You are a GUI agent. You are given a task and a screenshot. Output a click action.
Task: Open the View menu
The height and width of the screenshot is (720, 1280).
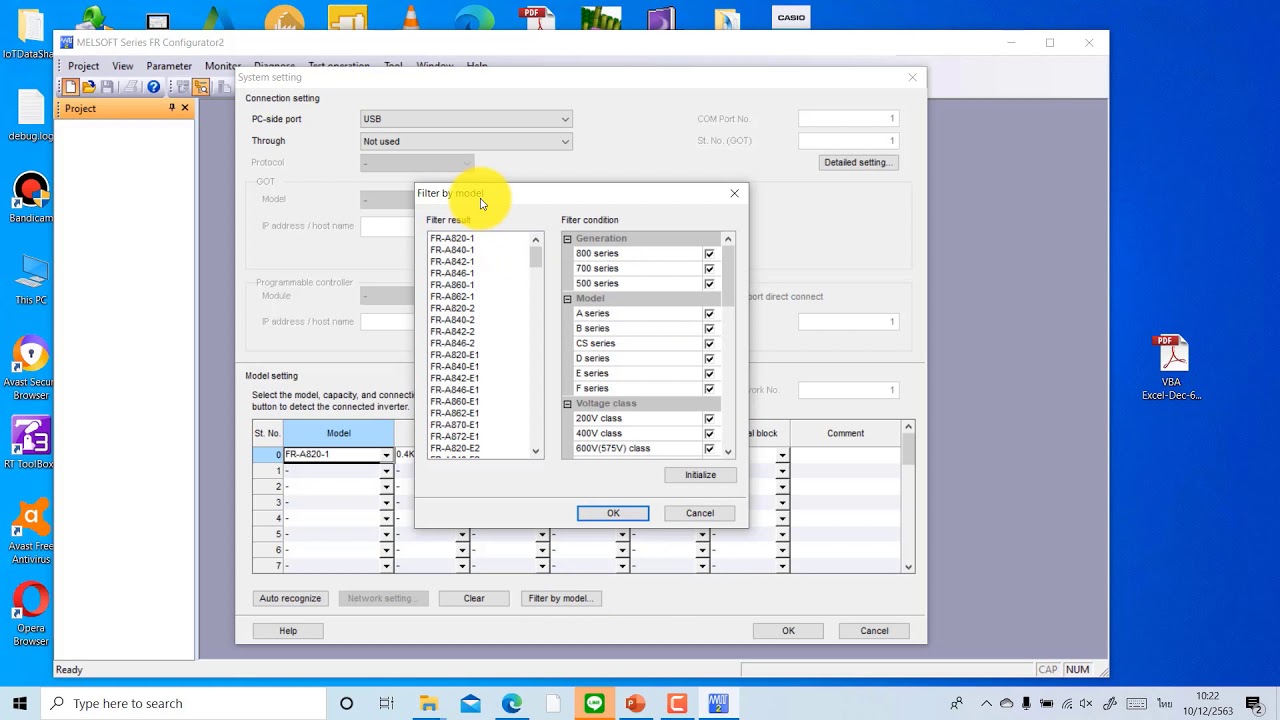pos(123,66)
